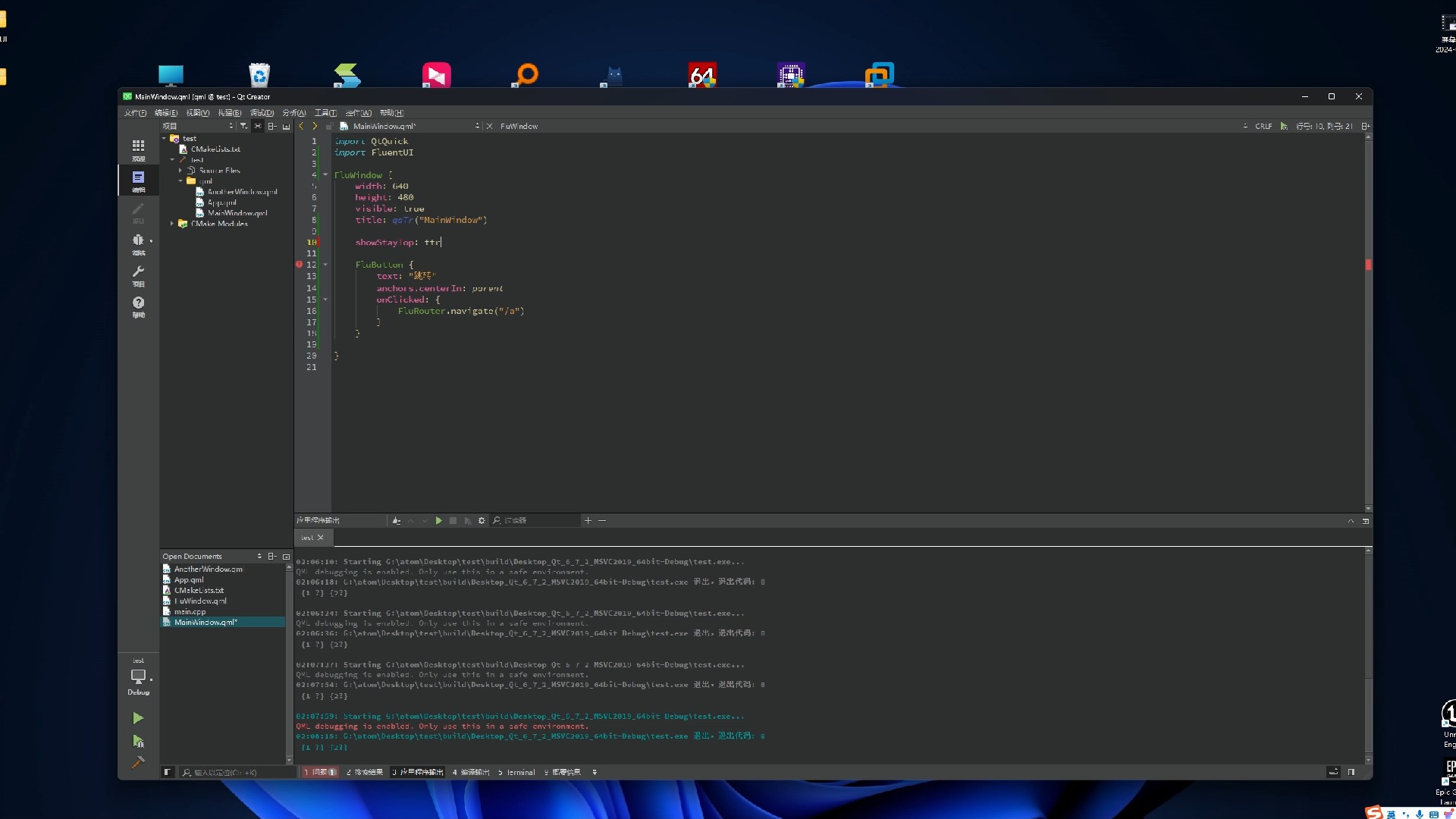Open the Projects mode wrench icon
Screen dimensions: 1456x819
[x=138, y=275]
